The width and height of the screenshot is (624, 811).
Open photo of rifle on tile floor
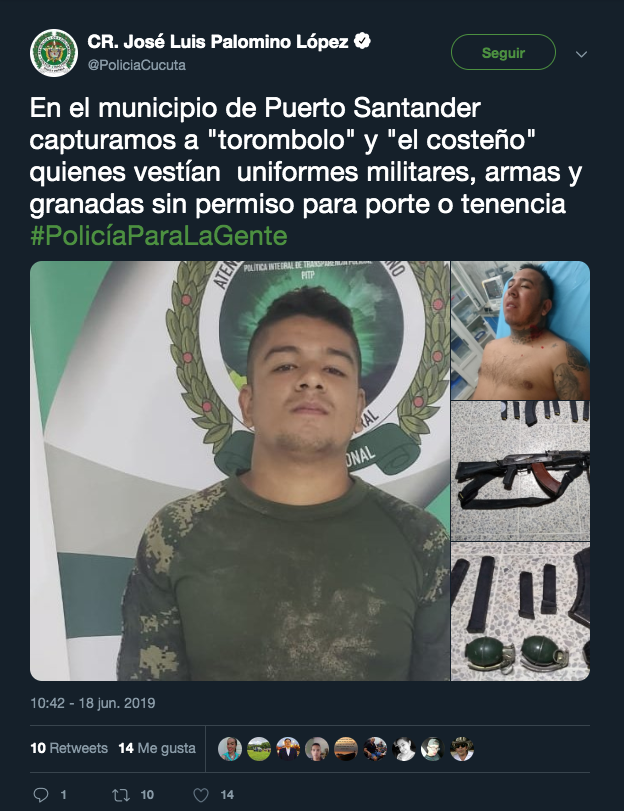520,471
